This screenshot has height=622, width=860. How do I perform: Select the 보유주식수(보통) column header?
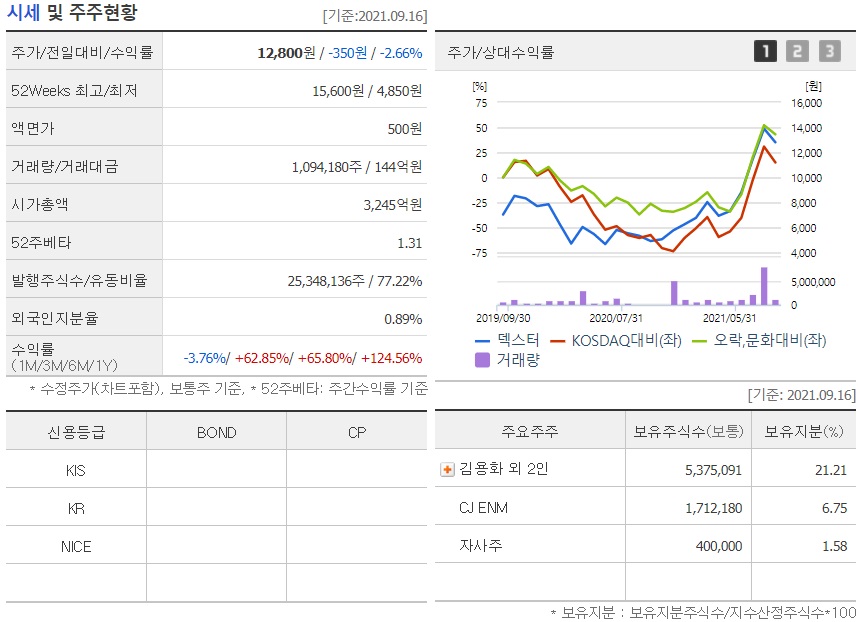[688, 431]
